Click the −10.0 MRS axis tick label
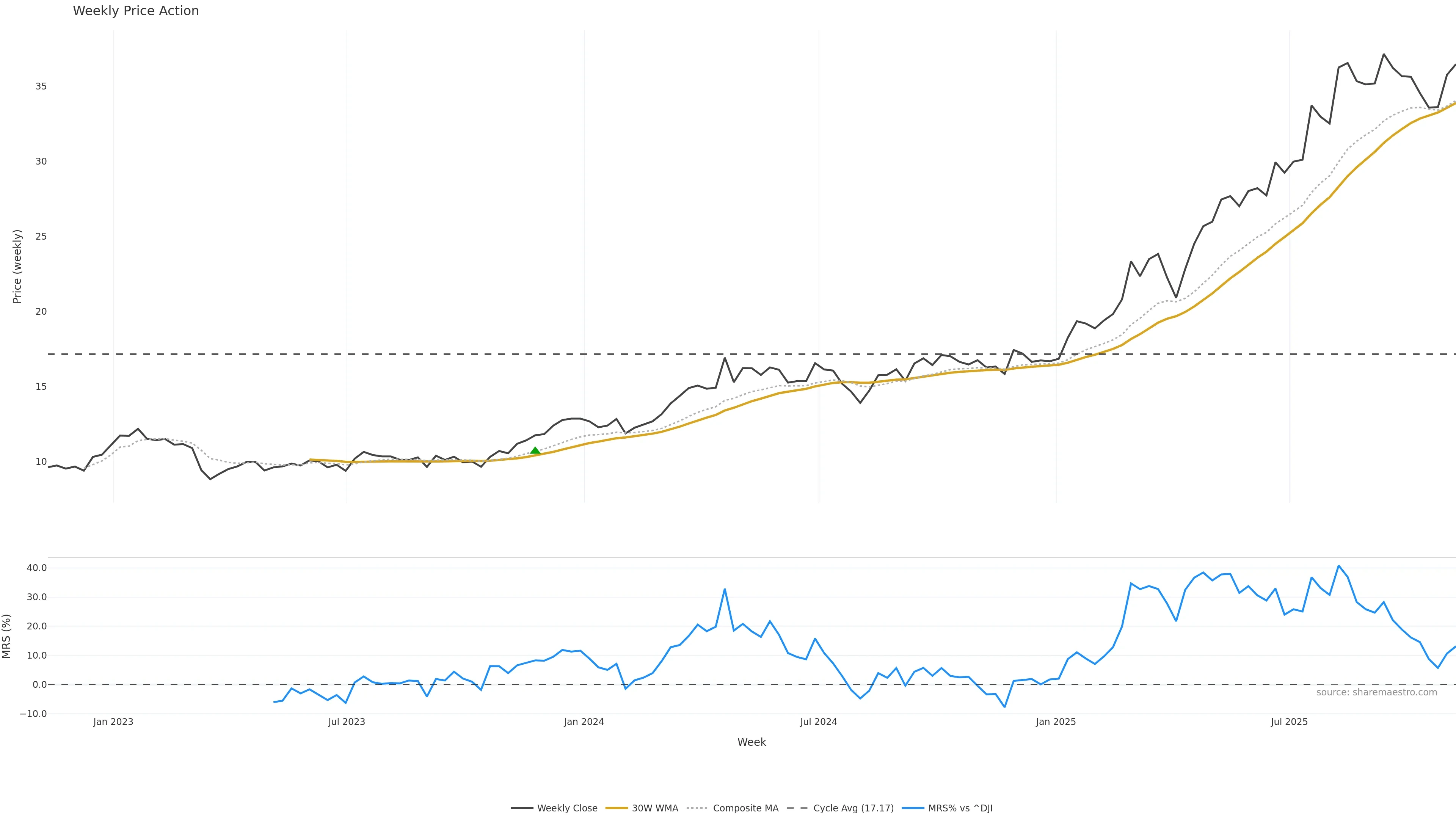This screenshot has width=1456, height=819. [33, 714]
